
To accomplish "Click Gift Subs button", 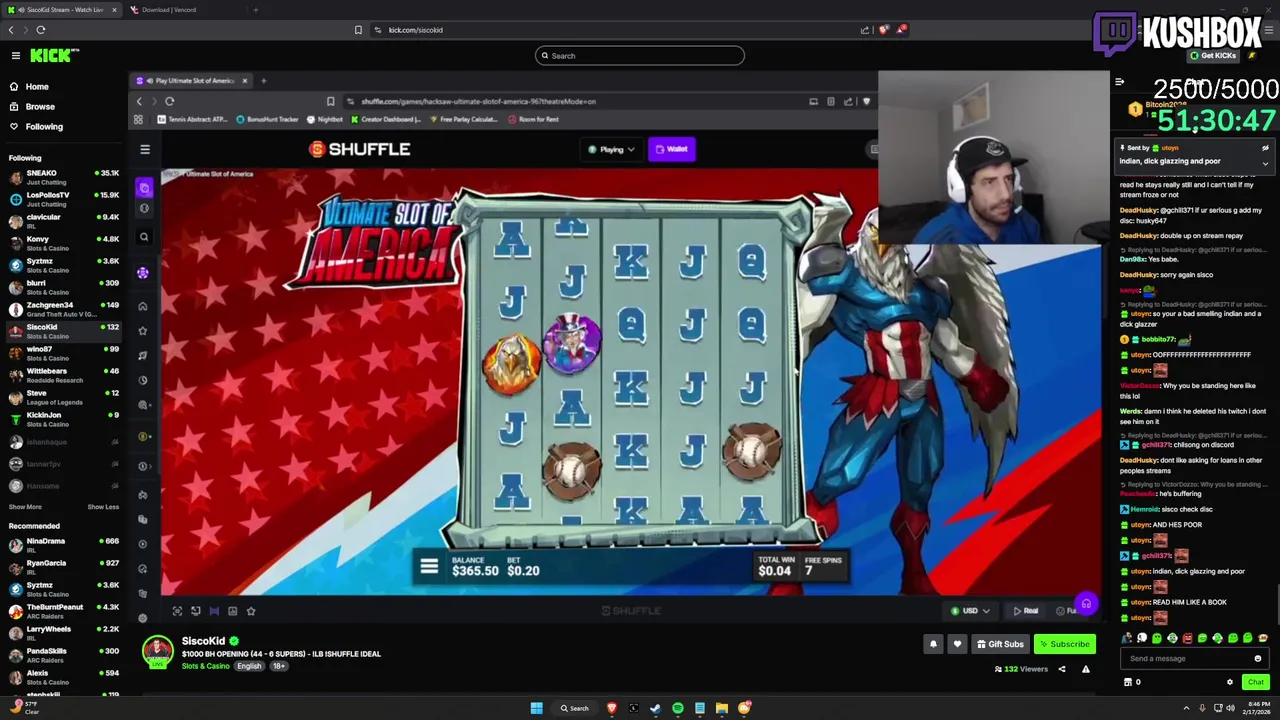I will click(1000, 644).
